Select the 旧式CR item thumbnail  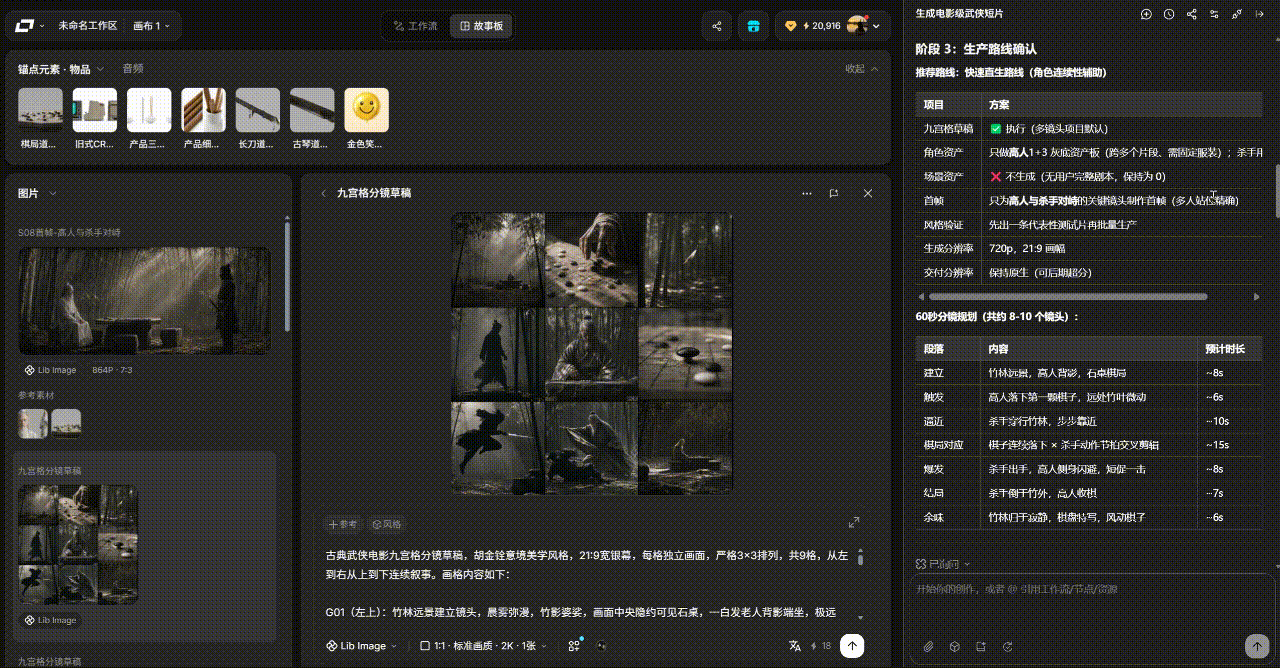(x=95, y=110)
